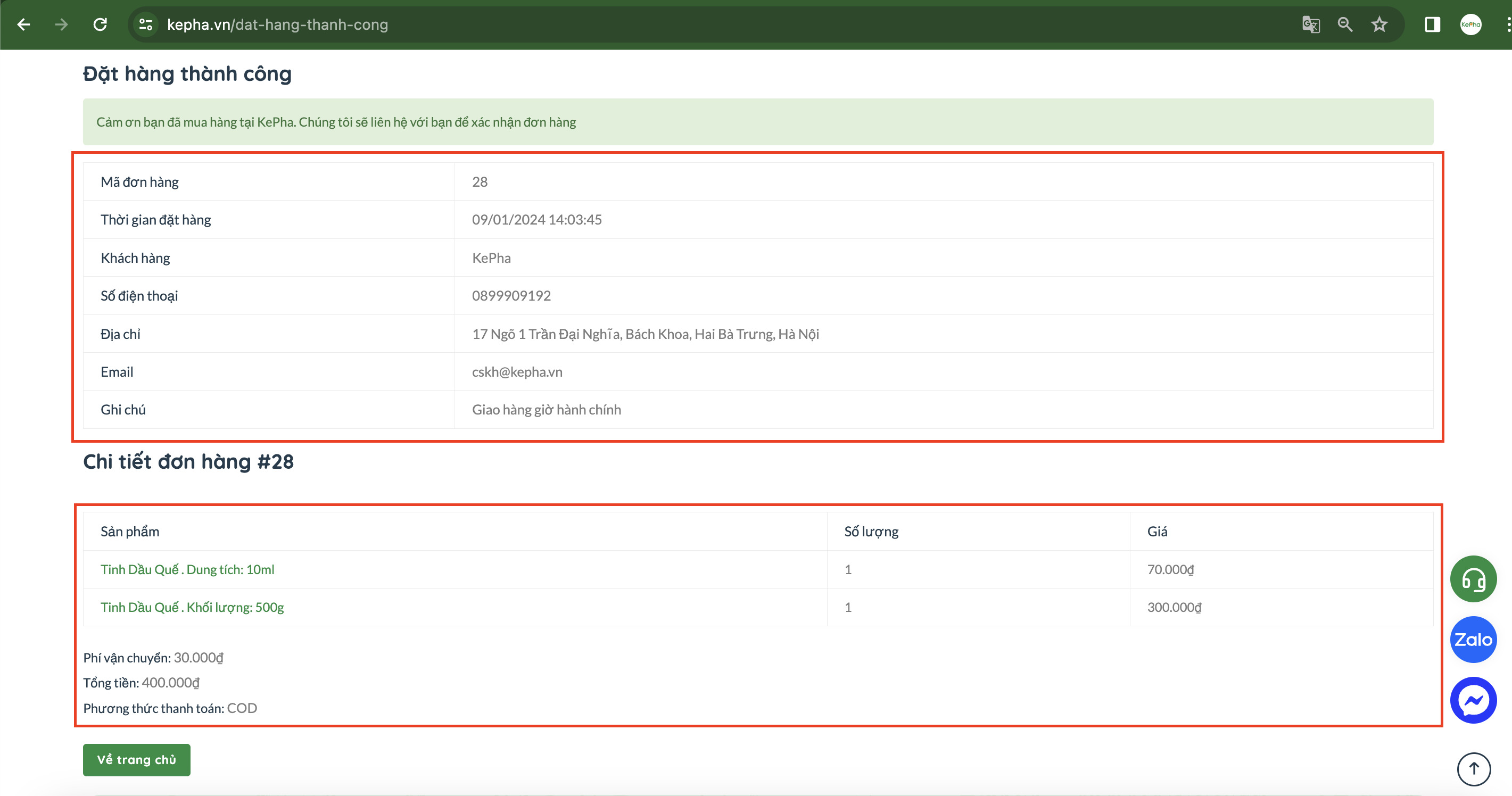Click quantity '1' in the 500g product row

pos(848,607)
